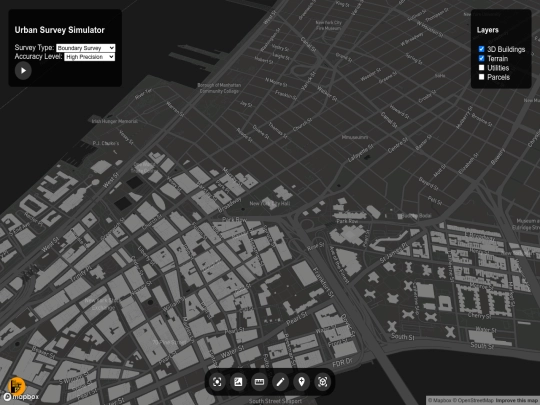The width and height of the screenshot is (540, 405).
Task: Activate the ruler measure tool
Action: coord(259,382)
